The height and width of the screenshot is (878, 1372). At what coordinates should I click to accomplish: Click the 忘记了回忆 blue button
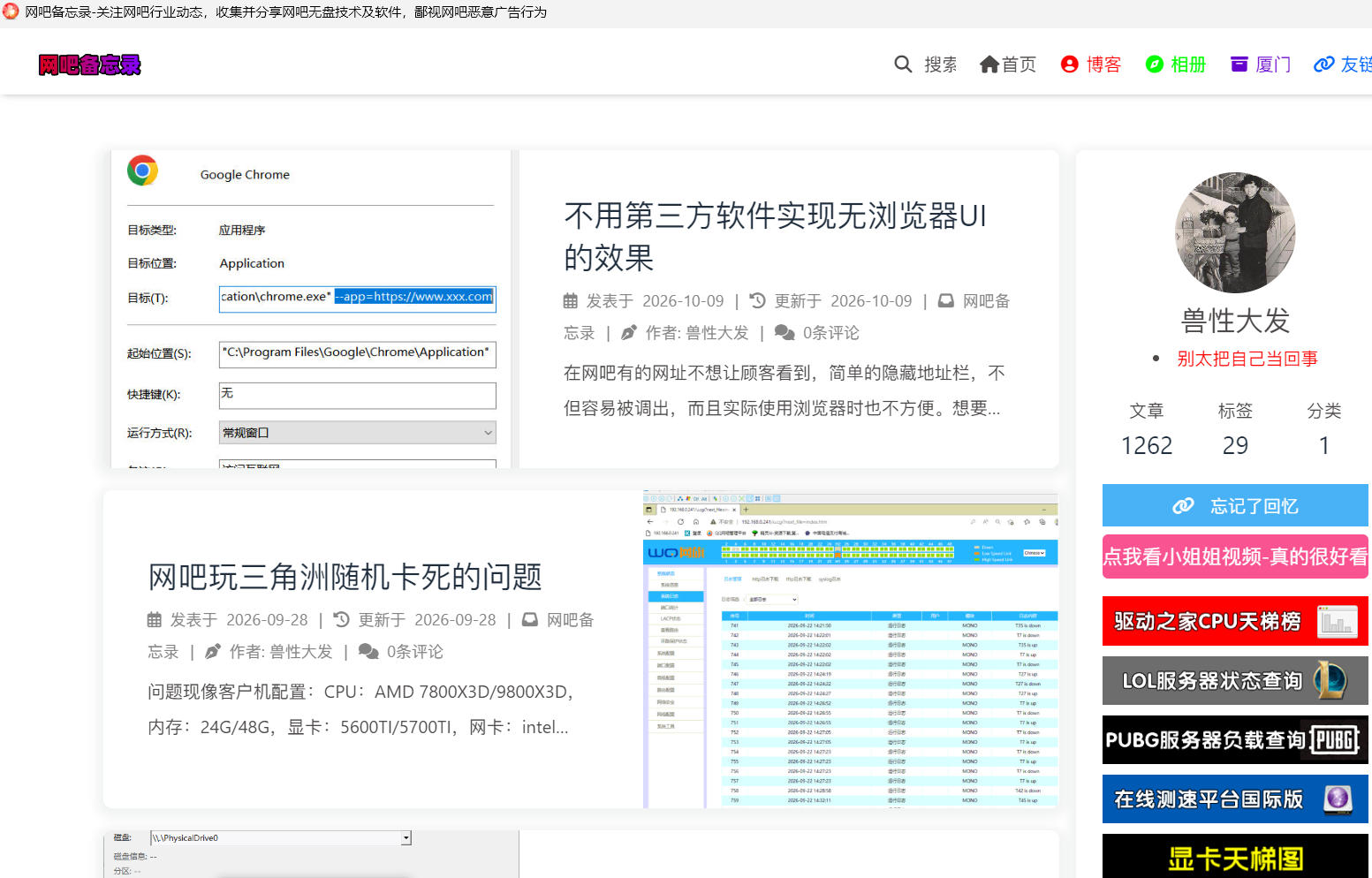[1235, 505]
